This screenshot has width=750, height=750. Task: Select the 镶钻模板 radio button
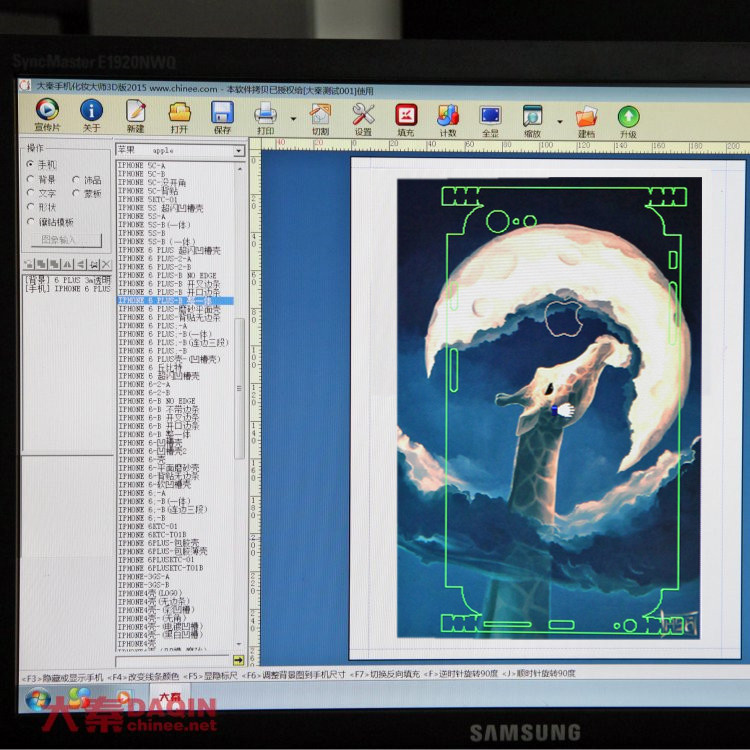pos(30,221)
